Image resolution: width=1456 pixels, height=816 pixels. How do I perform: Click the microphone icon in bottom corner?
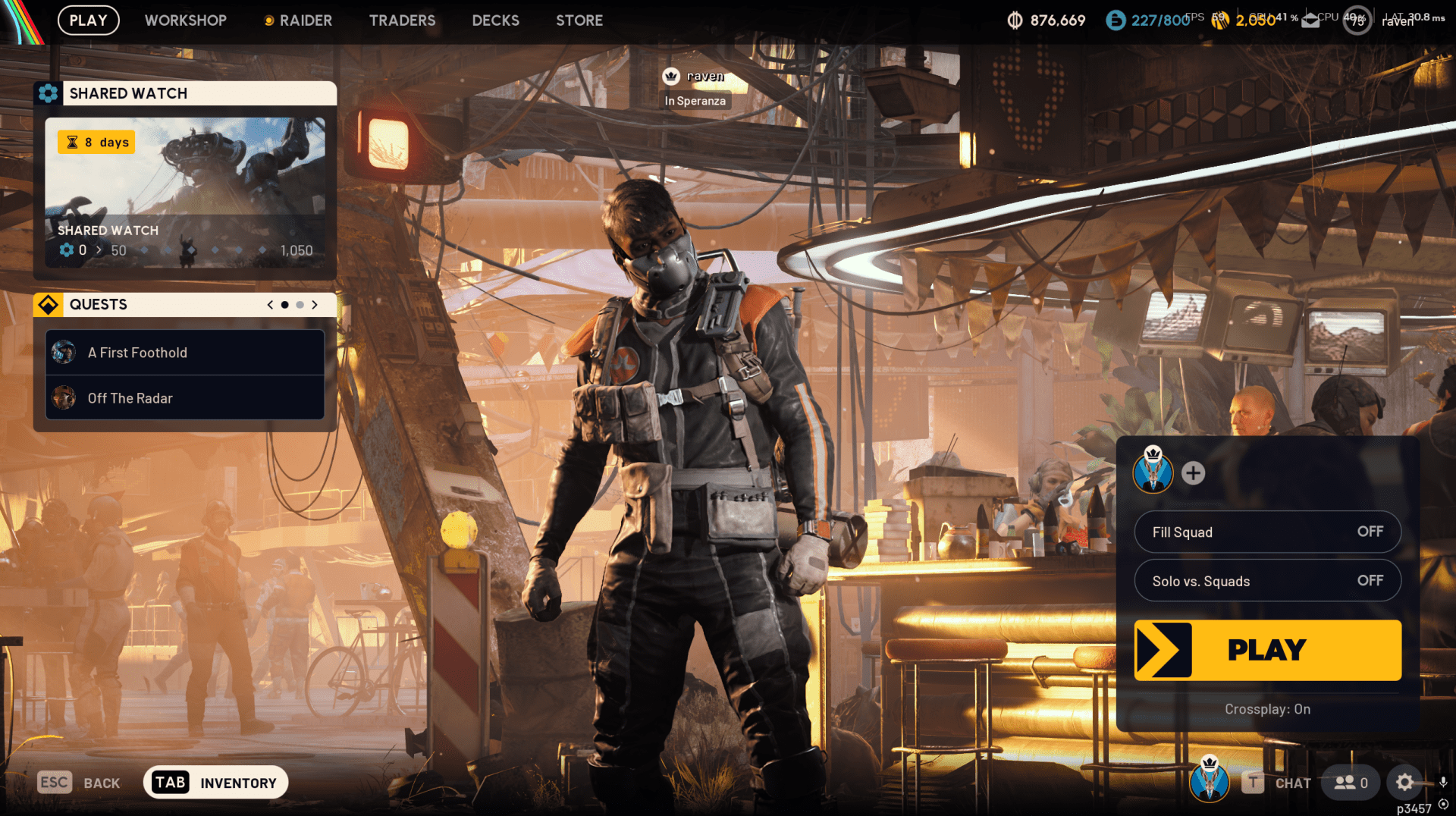(x=1443, y=782)
